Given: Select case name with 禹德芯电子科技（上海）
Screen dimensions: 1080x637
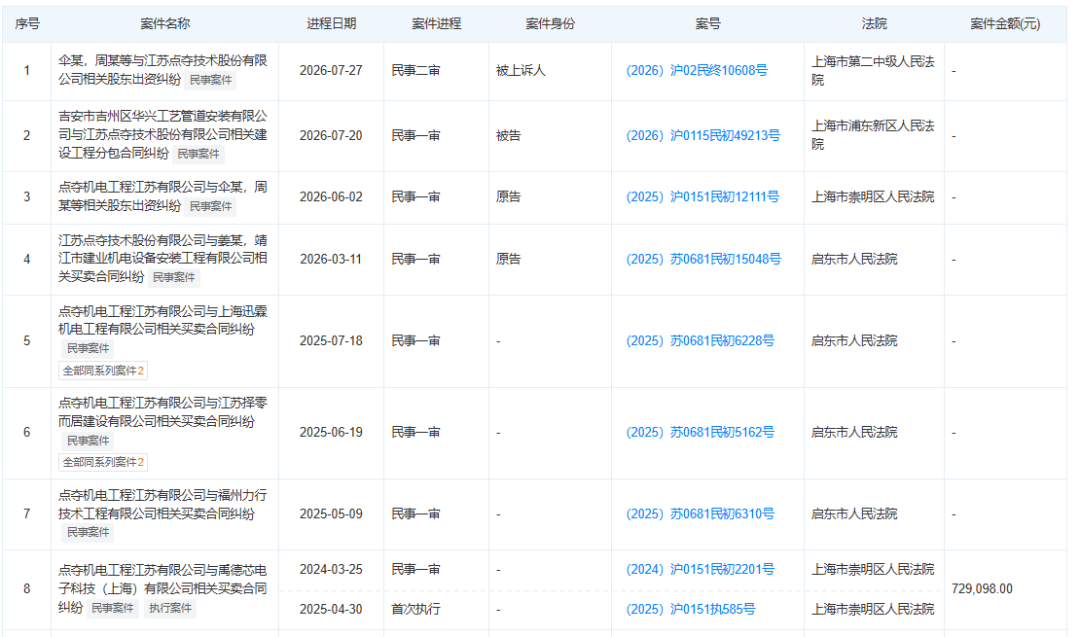Looking at the screenshot, I should (162, 589).
